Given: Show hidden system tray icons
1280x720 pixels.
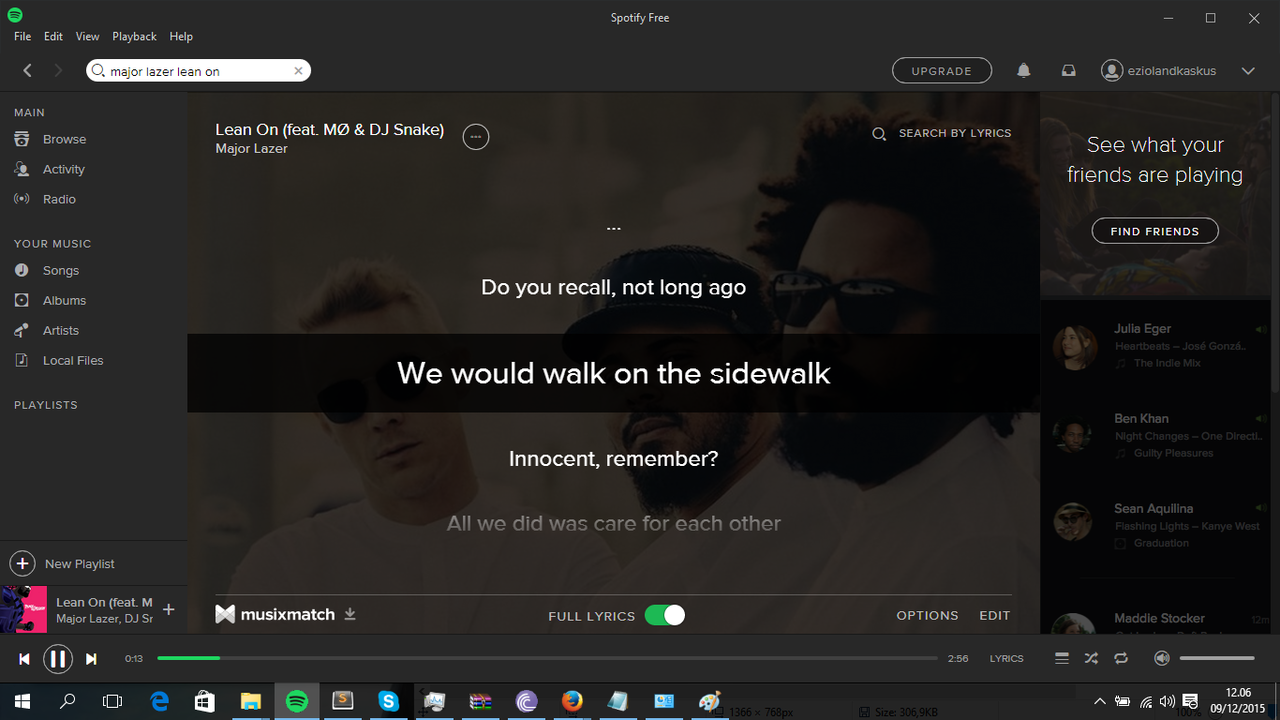Looking at the screenshot, I should click(1100, 701).
